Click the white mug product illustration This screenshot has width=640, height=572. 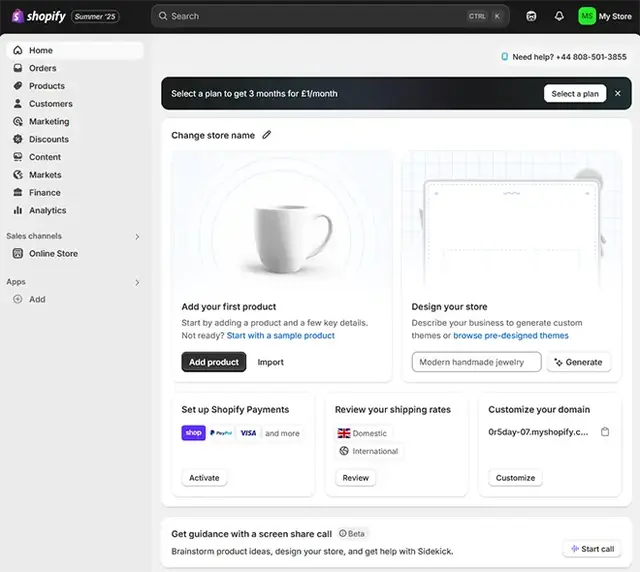292,239
